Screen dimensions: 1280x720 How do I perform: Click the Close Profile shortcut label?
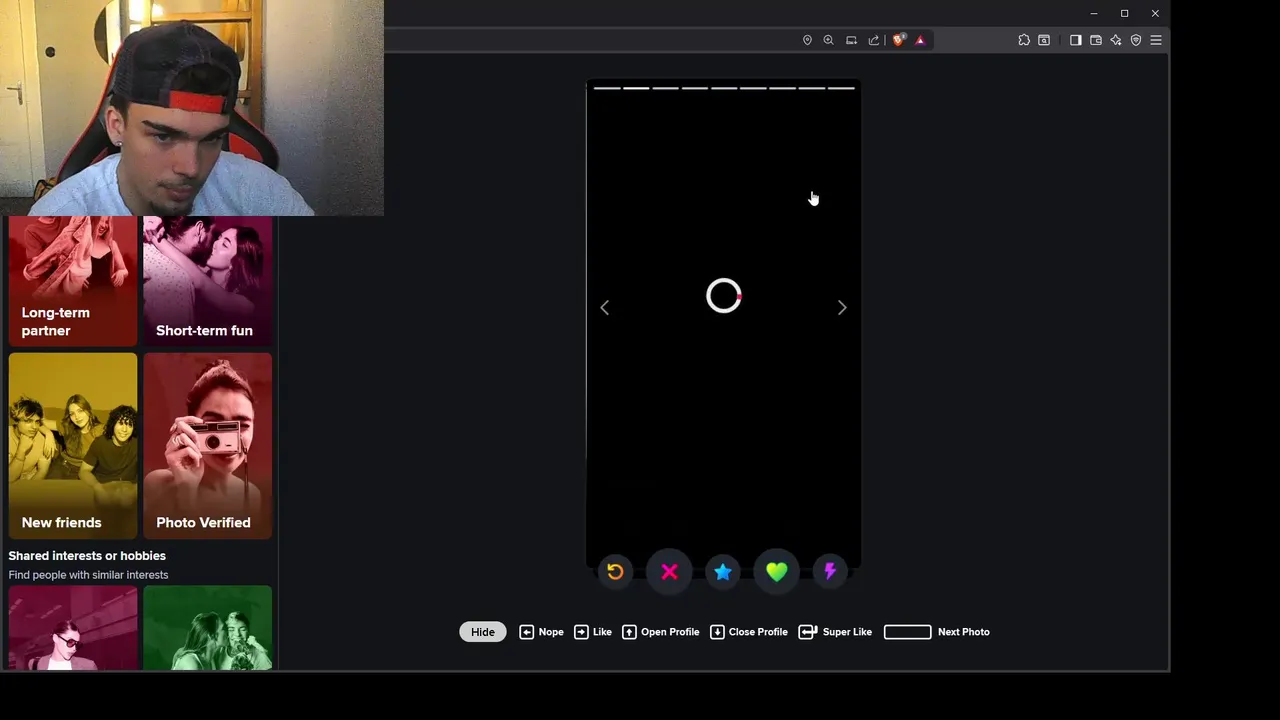(758, 632)
